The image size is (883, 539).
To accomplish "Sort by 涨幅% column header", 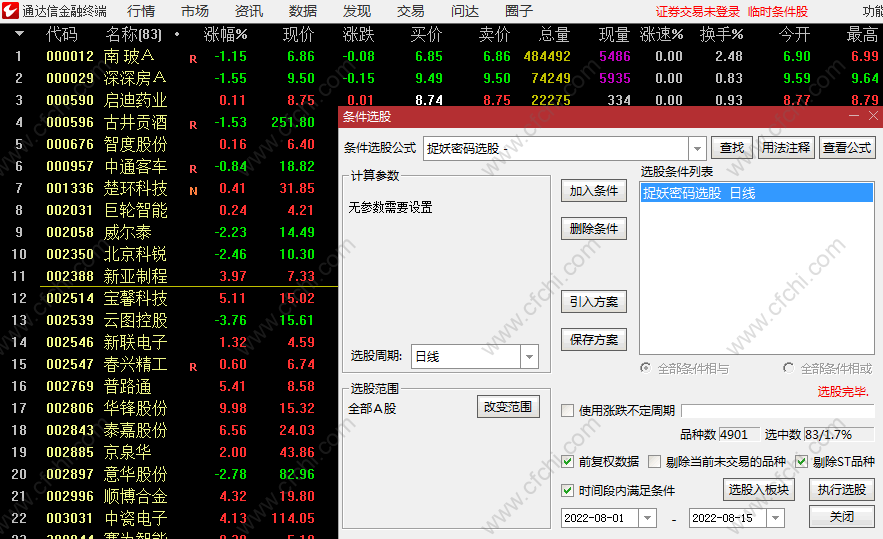I will pyautogui.click(x=225, y=35).
